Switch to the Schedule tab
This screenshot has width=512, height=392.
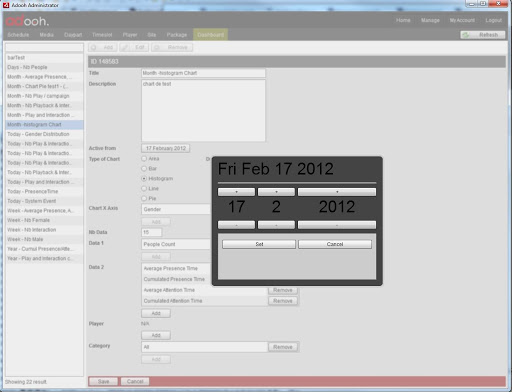pyautogui.click(x=18, y=35)
